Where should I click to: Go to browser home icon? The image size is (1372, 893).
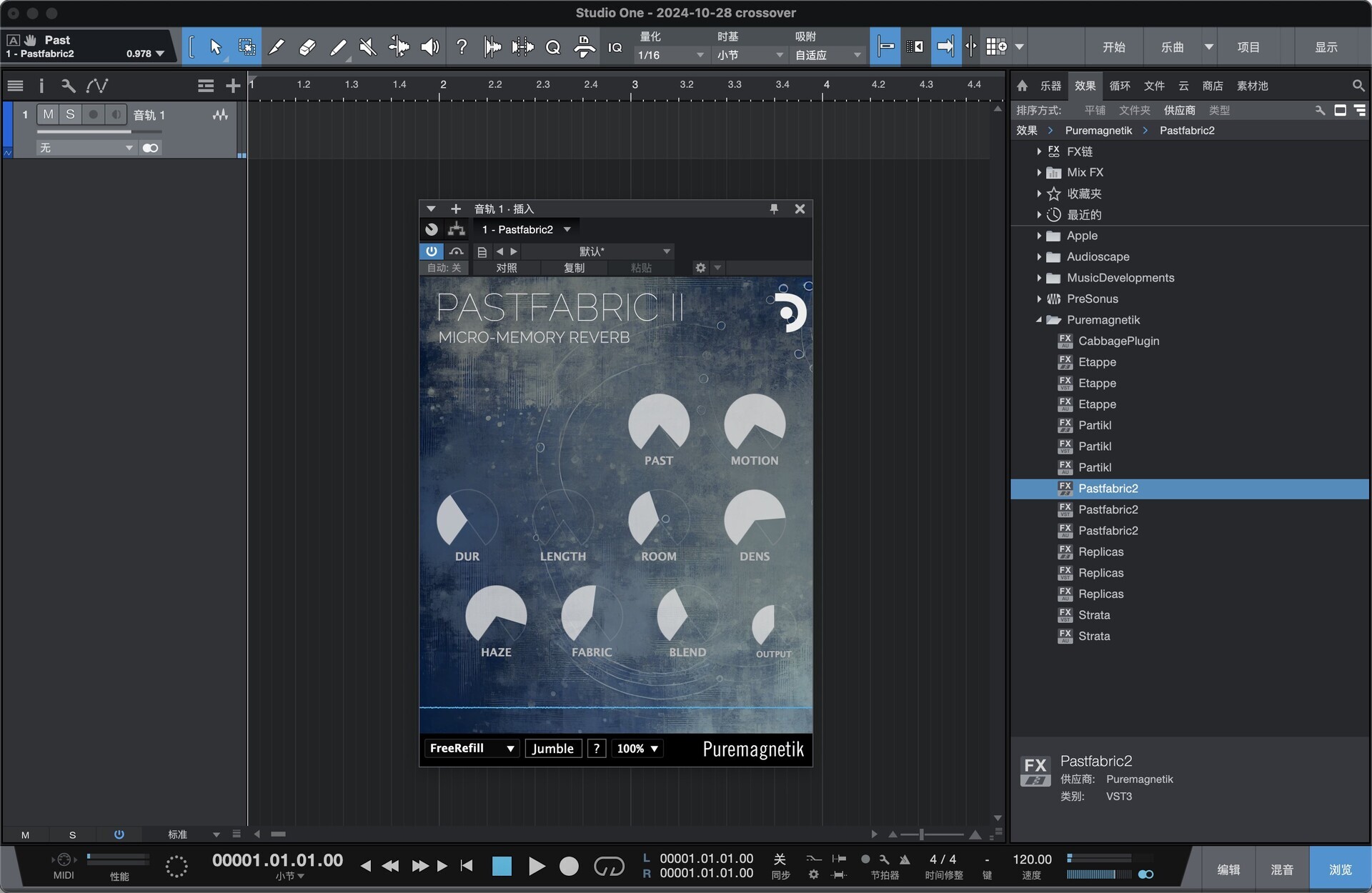point(1022,86)
